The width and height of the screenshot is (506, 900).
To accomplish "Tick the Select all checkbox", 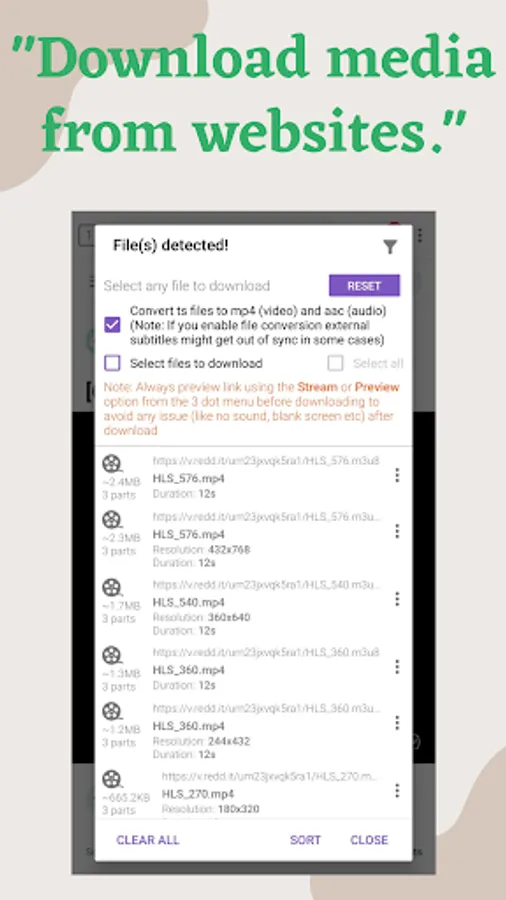I will (336, 363).
